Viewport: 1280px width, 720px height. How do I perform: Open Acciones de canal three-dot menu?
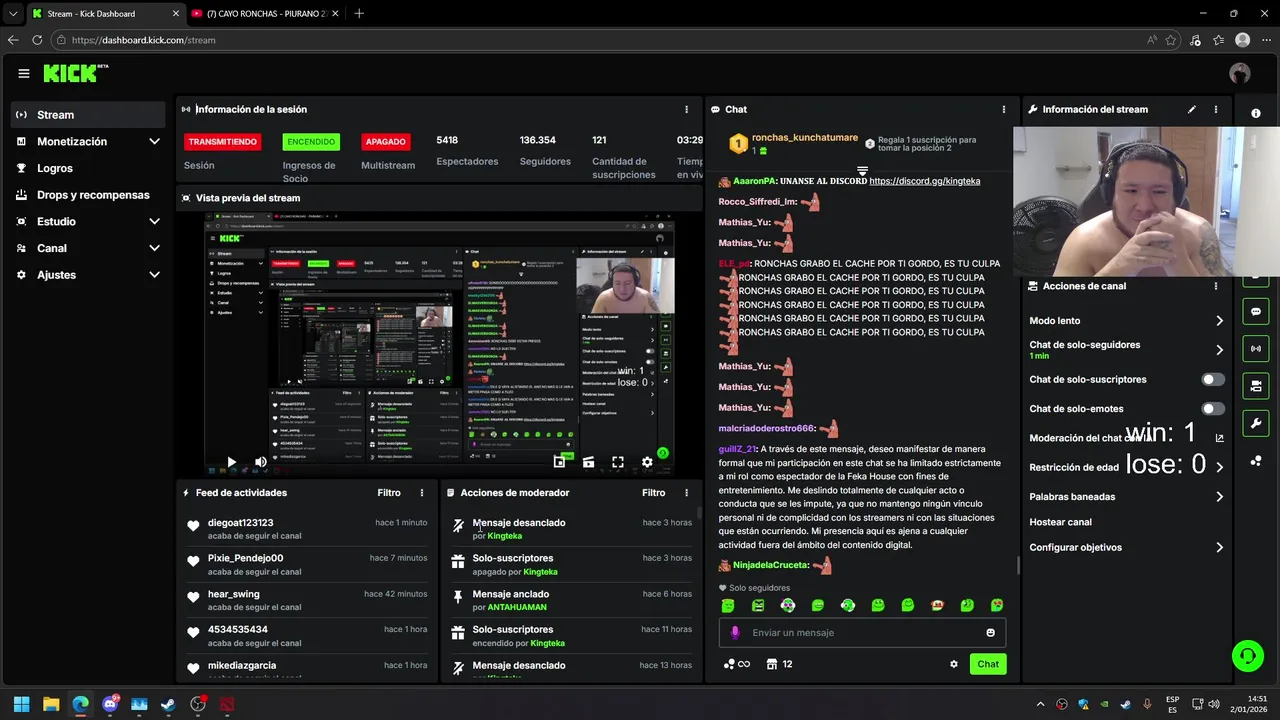click(x=1216, y=286)
